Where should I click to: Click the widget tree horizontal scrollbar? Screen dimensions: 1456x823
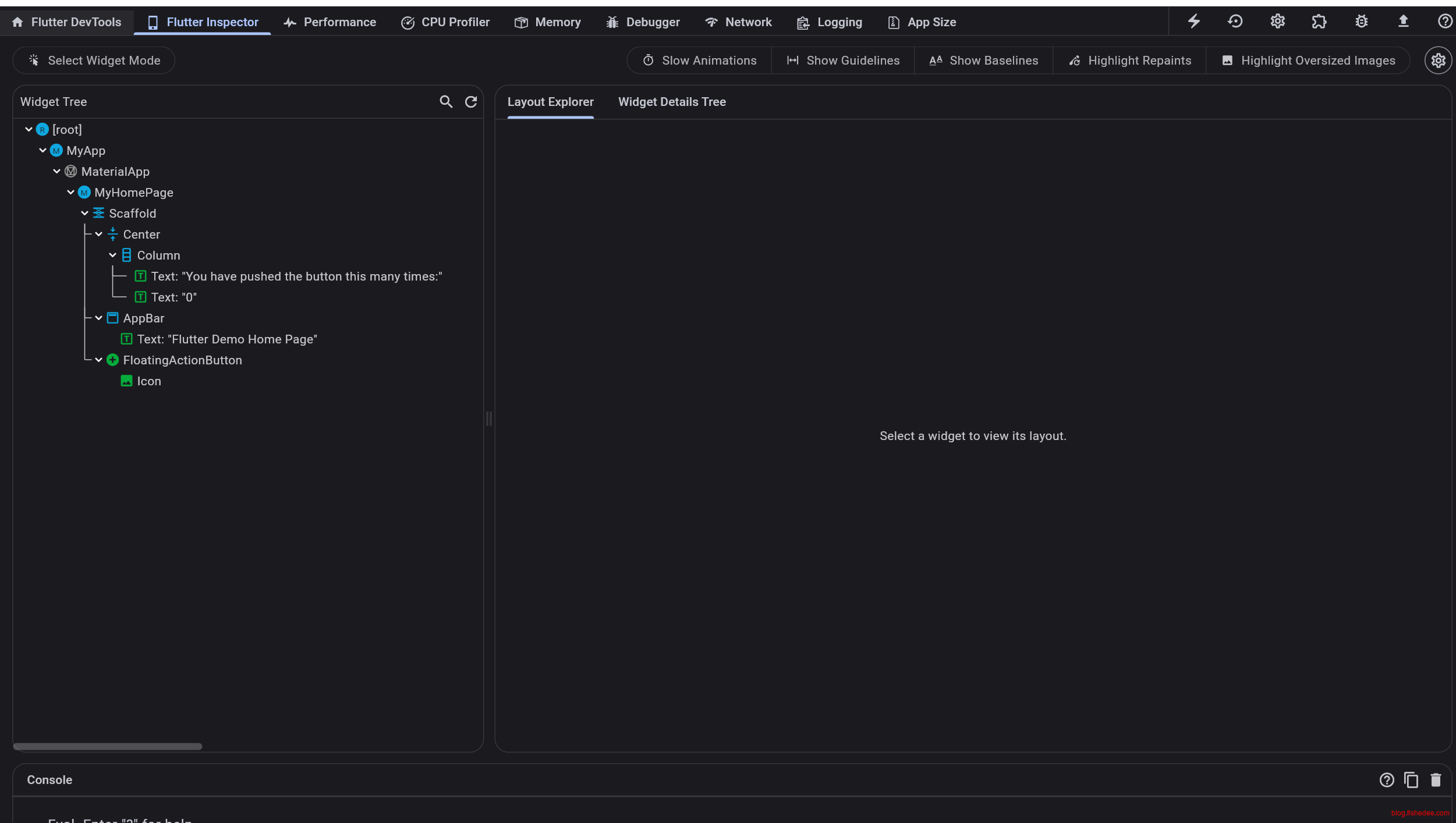click(x=108, y=746)
